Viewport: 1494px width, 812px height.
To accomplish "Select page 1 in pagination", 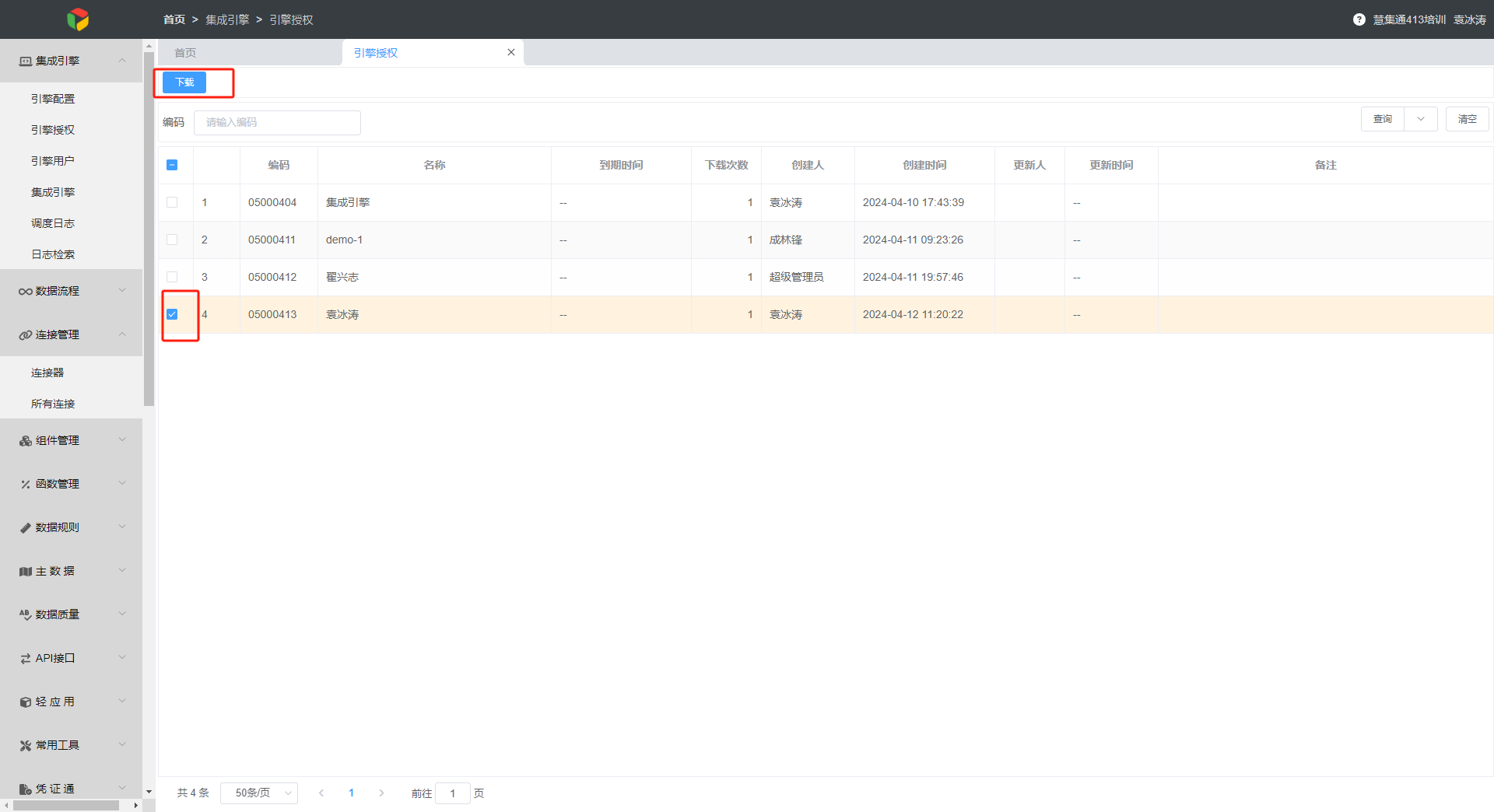I will pyautogui.click(x=351, y=793).
